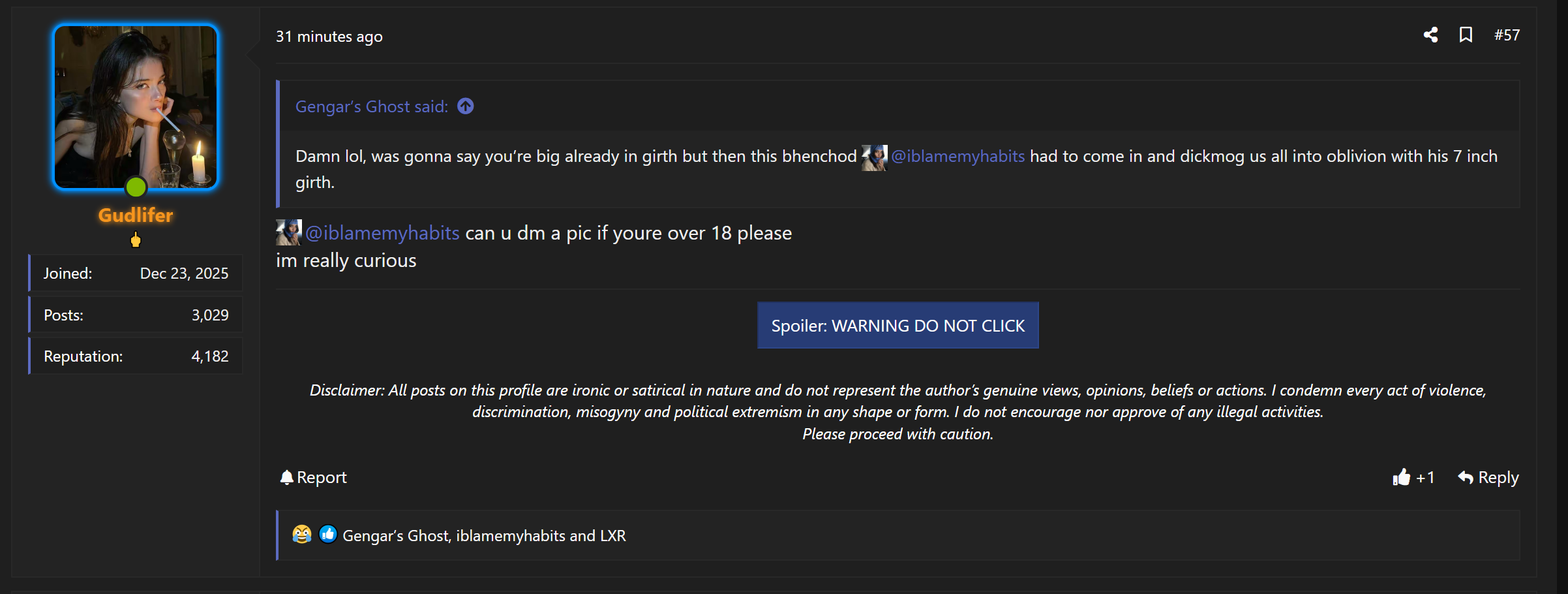Bookmark this post with the bookmark icon

[x=1466, y=35]
